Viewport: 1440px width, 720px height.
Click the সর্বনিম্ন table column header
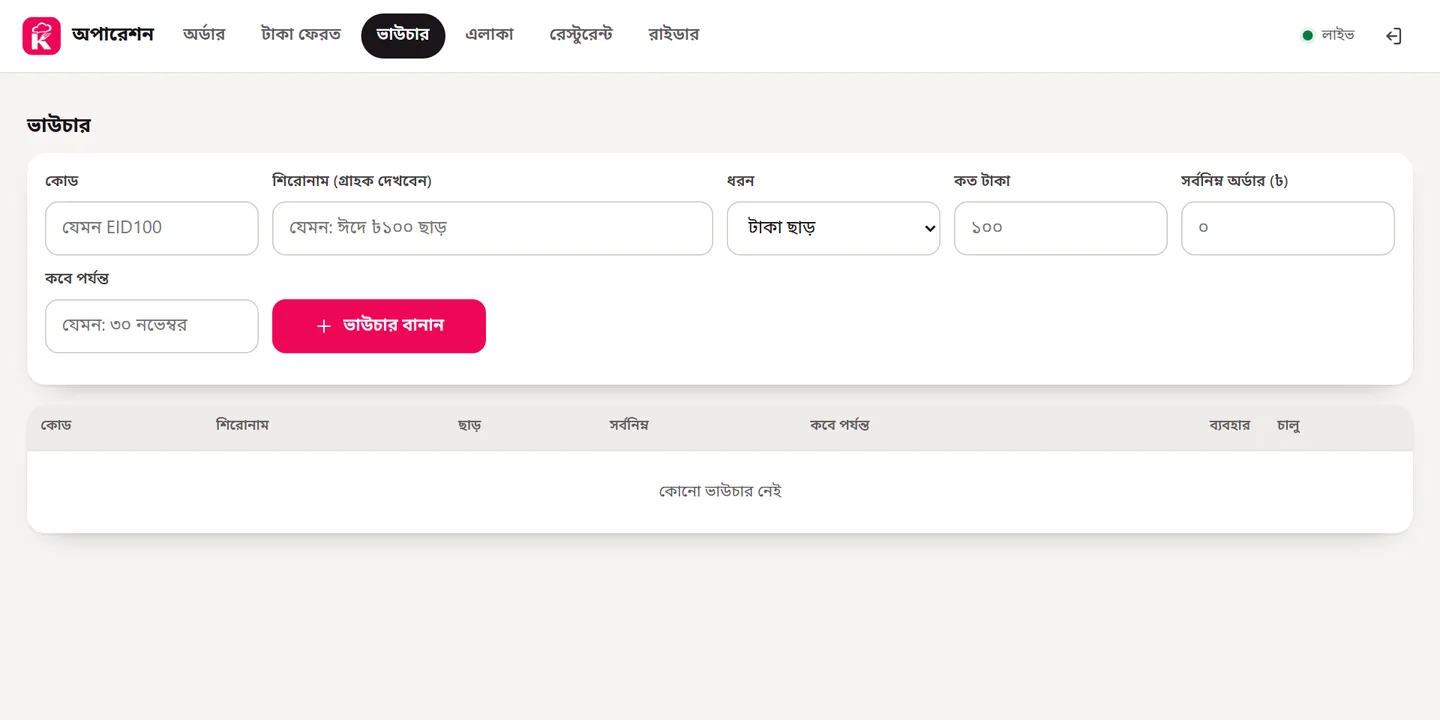click(x=629, y=425)
